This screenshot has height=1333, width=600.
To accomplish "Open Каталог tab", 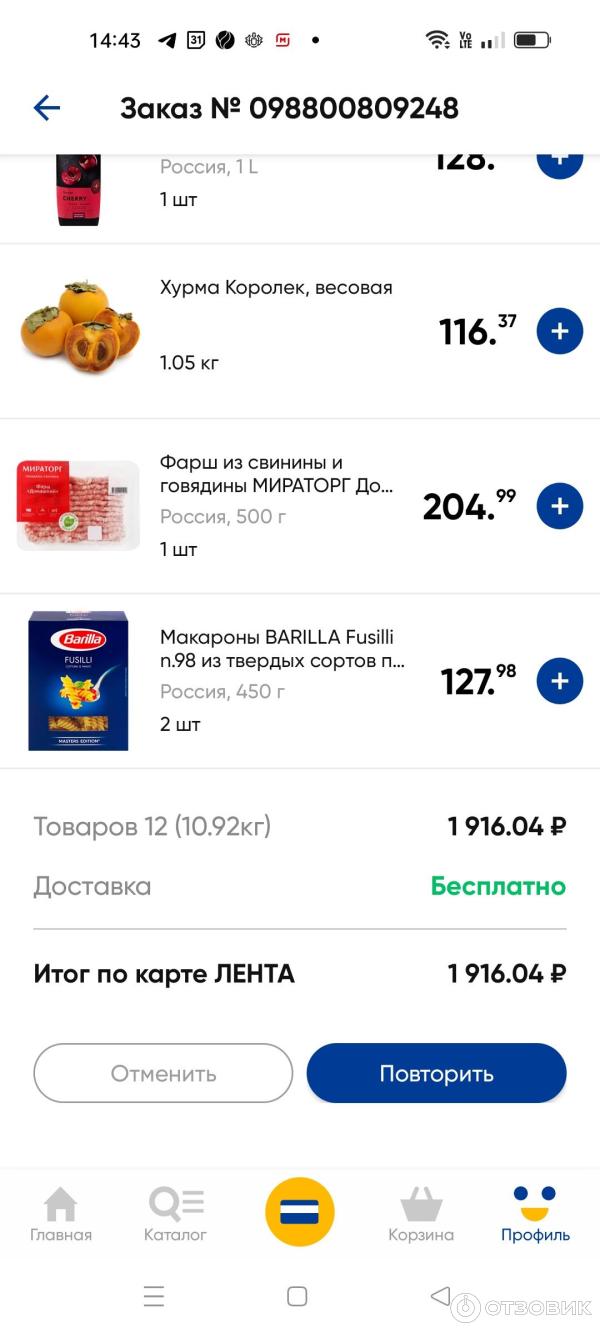I will point(176,1214).
